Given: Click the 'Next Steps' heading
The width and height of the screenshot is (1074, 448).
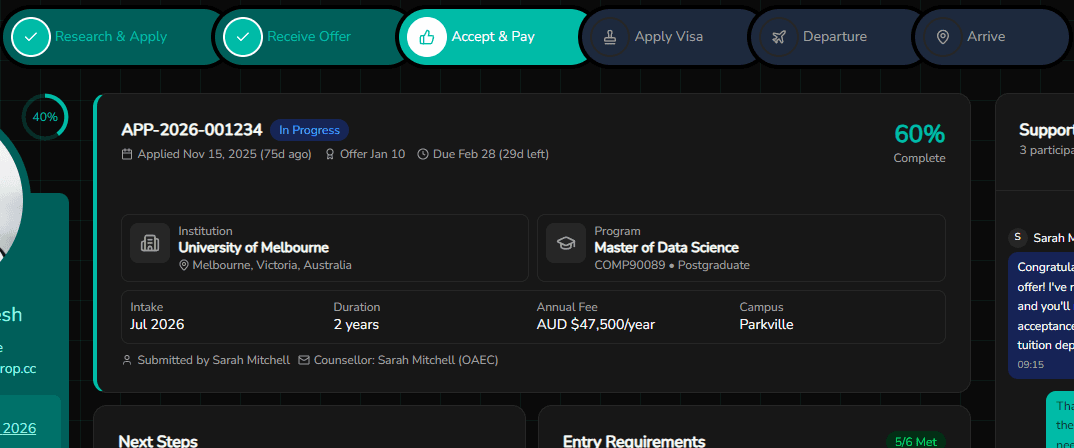Looking at the screenshot, I should tap(158, 441).
